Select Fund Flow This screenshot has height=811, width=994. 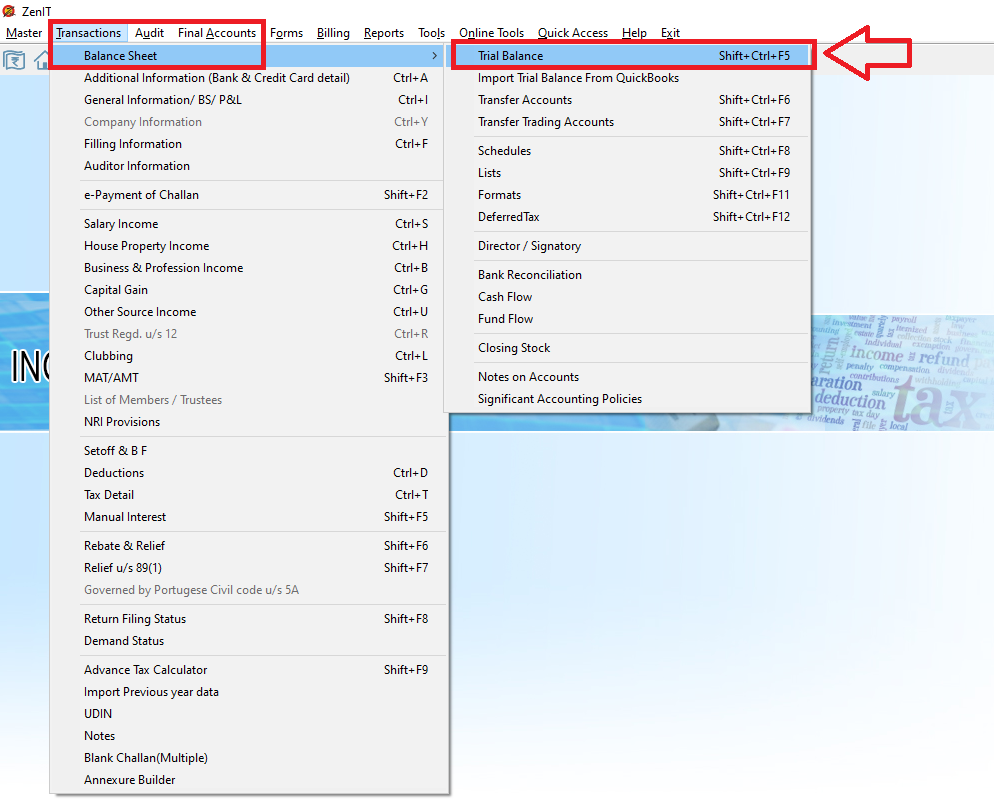tap(628, 319)
